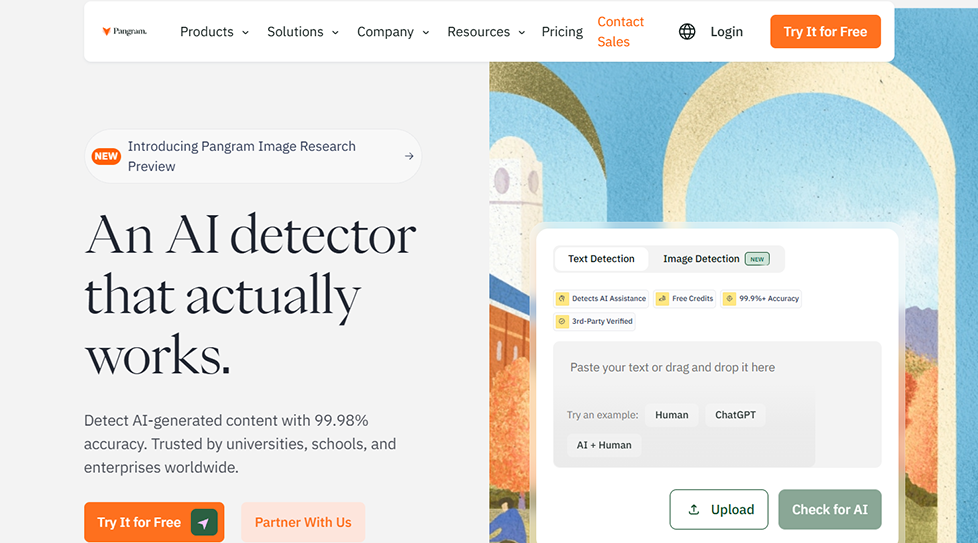Open the language globe icon
The height and width of the screenshot is (543, 978).
coord(687,32)
